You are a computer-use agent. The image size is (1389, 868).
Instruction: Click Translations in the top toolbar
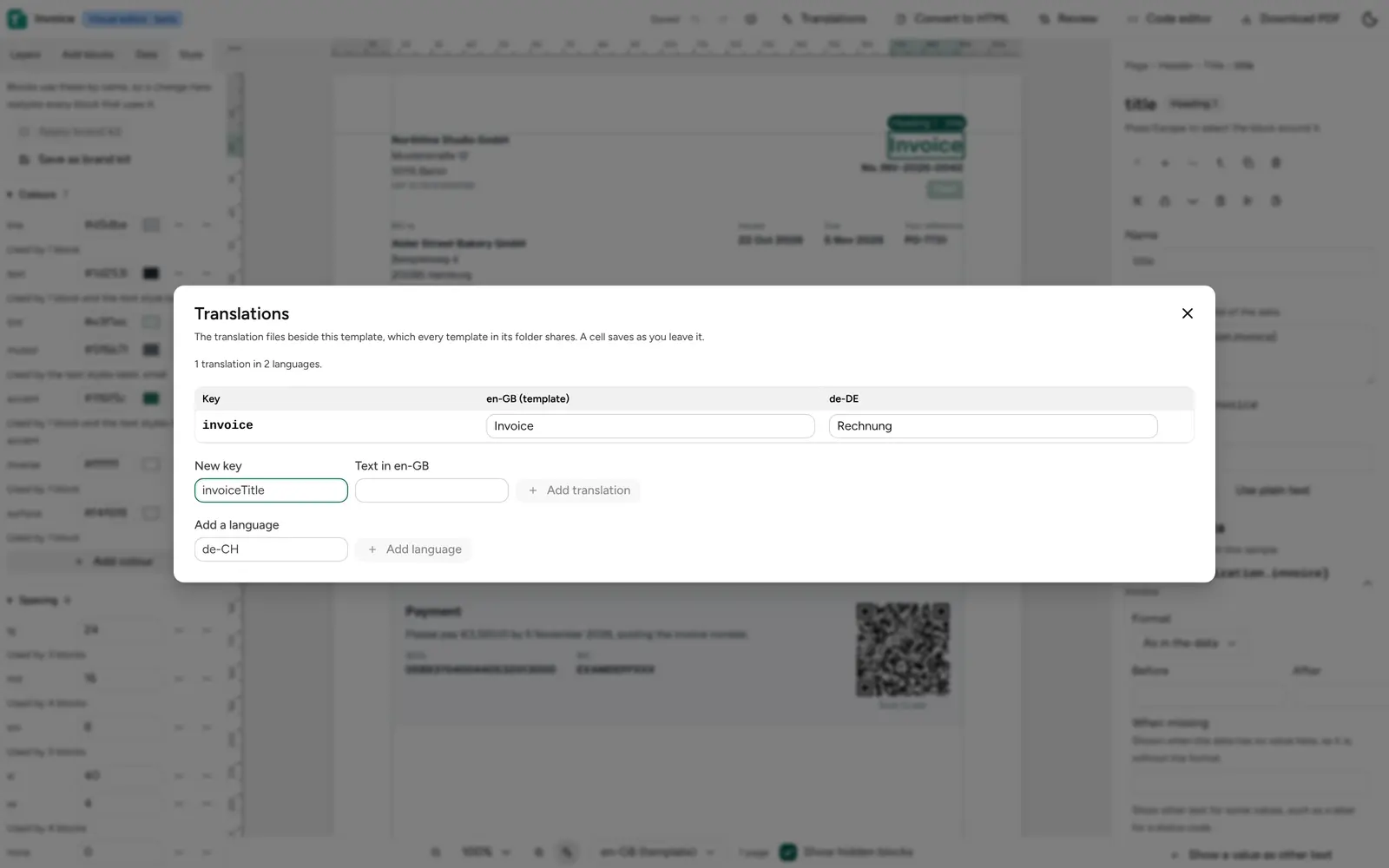point(825,18)
